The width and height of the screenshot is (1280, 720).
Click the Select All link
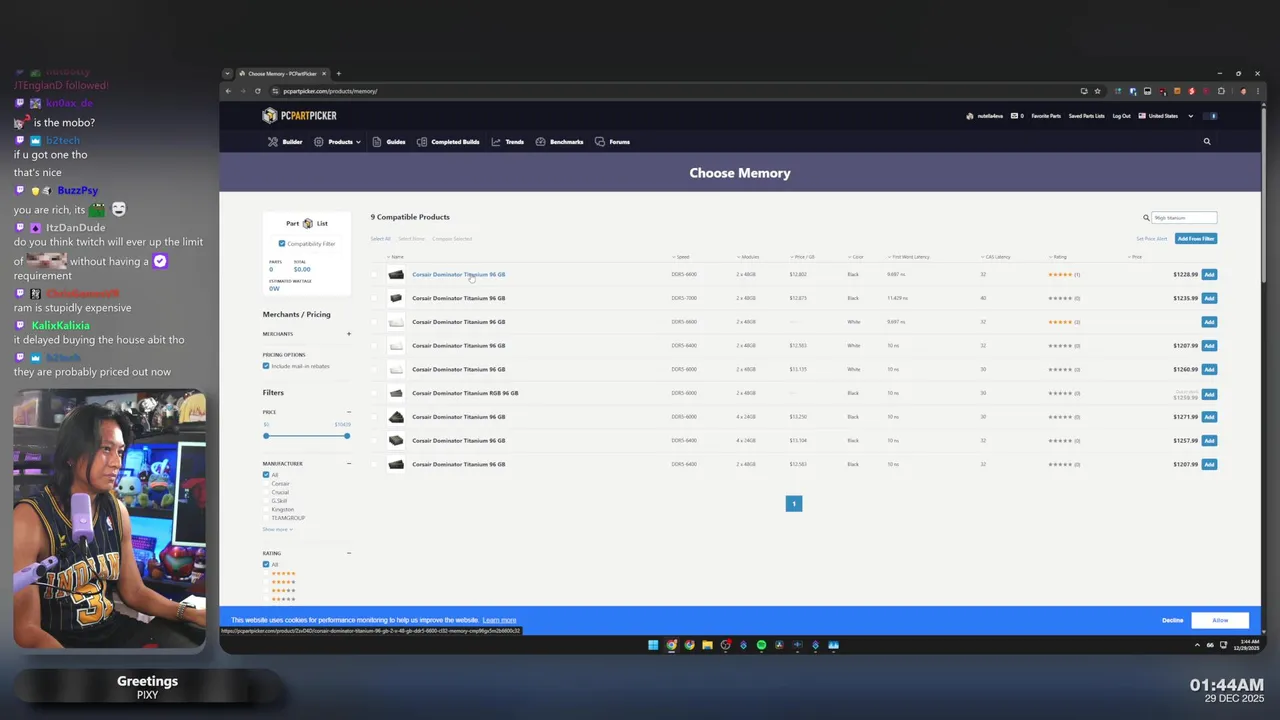380,239
